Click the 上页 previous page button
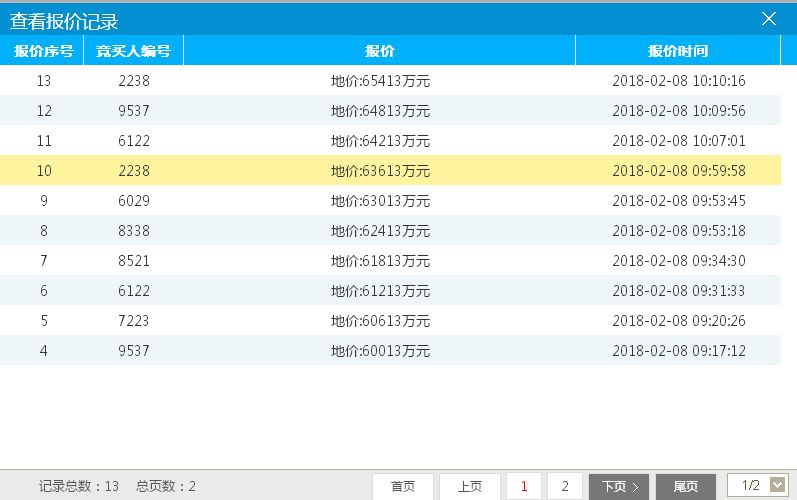The width and height of the screenshot is (797, 500). pos(470,487)
